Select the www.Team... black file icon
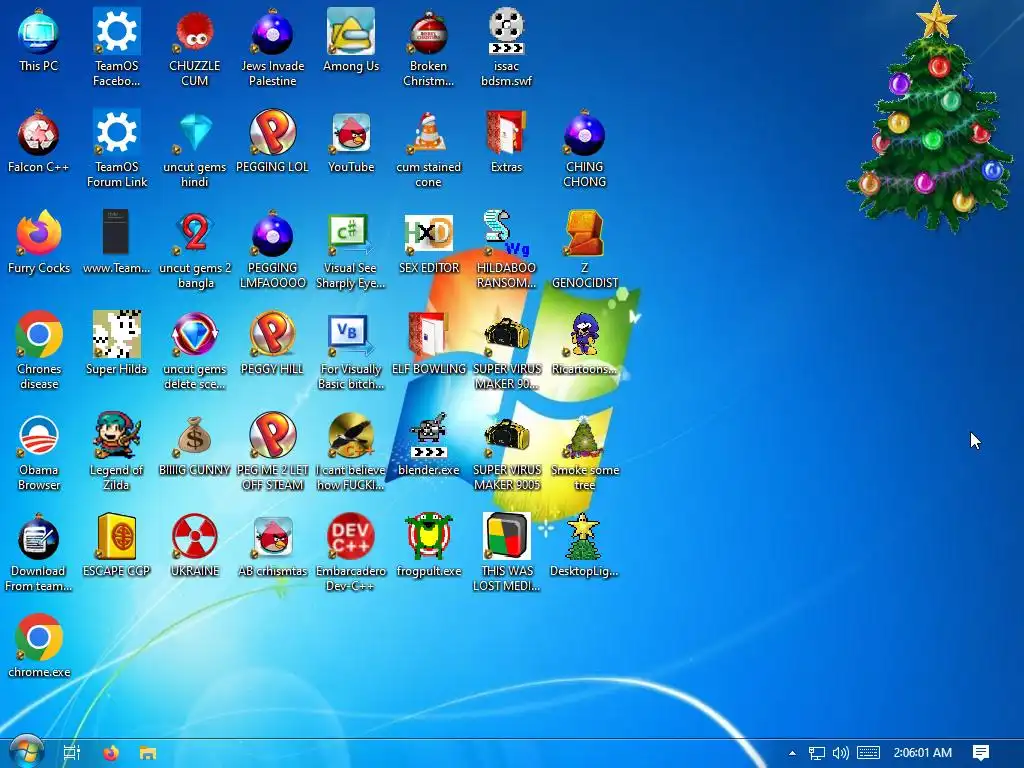Viewport: 1024px width, 768px height. coord(116,243)
